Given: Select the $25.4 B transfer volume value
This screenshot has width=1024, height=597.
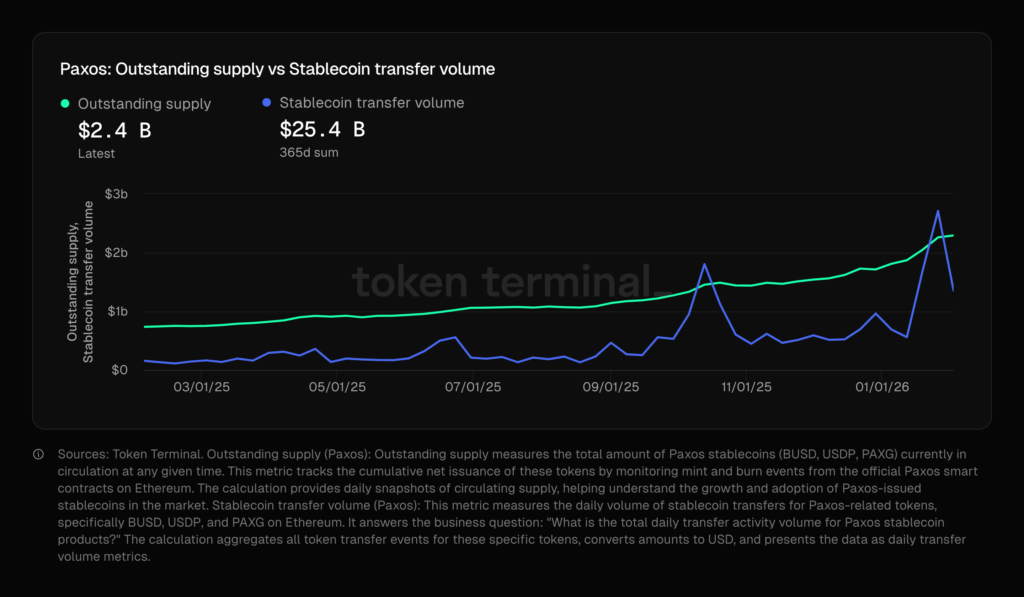Looking at the screenshot, I should pyautogui.click(x=322, y=130).
